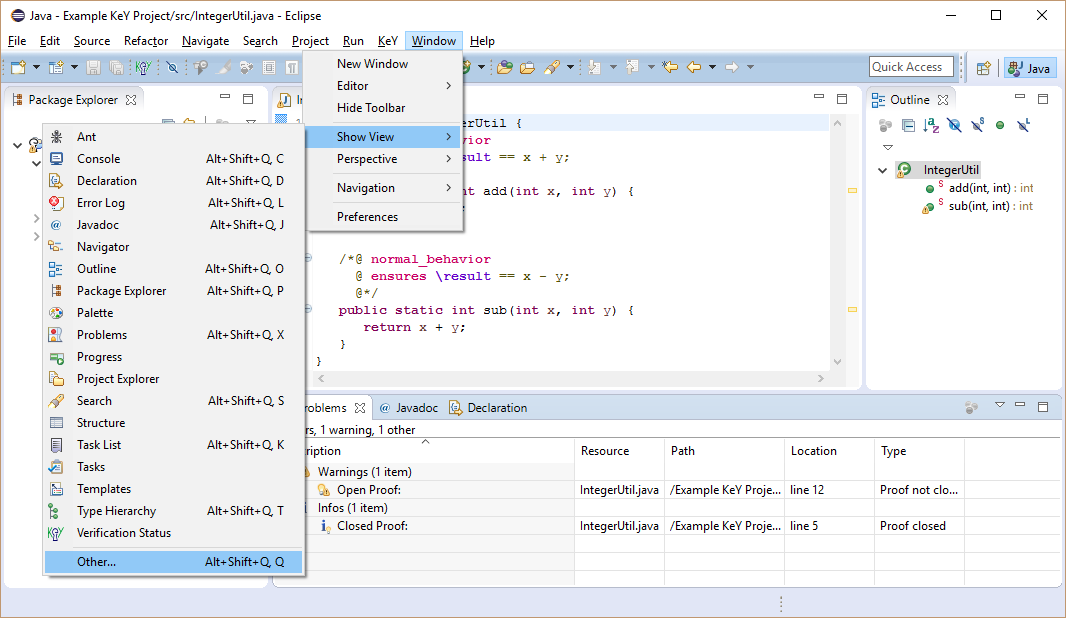The image size is (1066, 618).
Task: Click the overview ruler marker beside the add method
Action: point(852,191)
